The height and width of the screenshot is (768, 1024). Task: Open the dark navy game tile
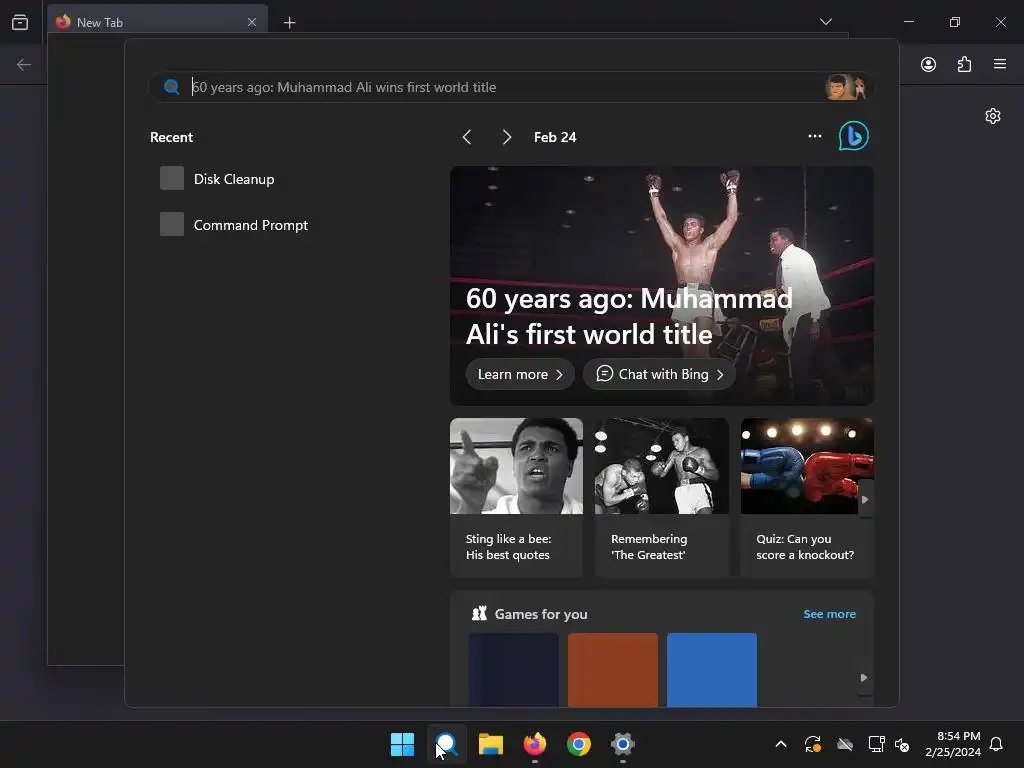click(513, 669)
